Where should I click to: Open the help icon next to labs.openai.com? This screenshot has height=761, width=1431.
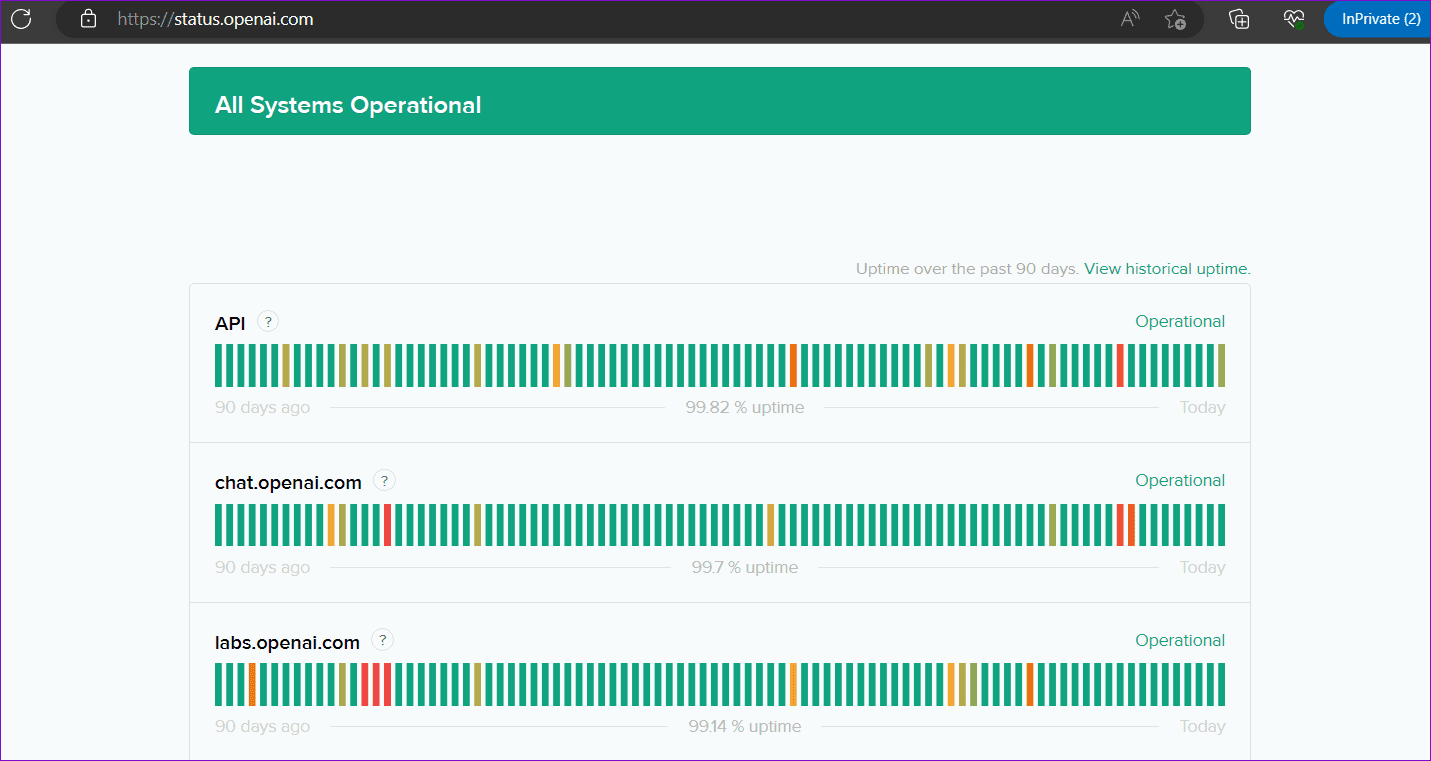click(382, 640)
